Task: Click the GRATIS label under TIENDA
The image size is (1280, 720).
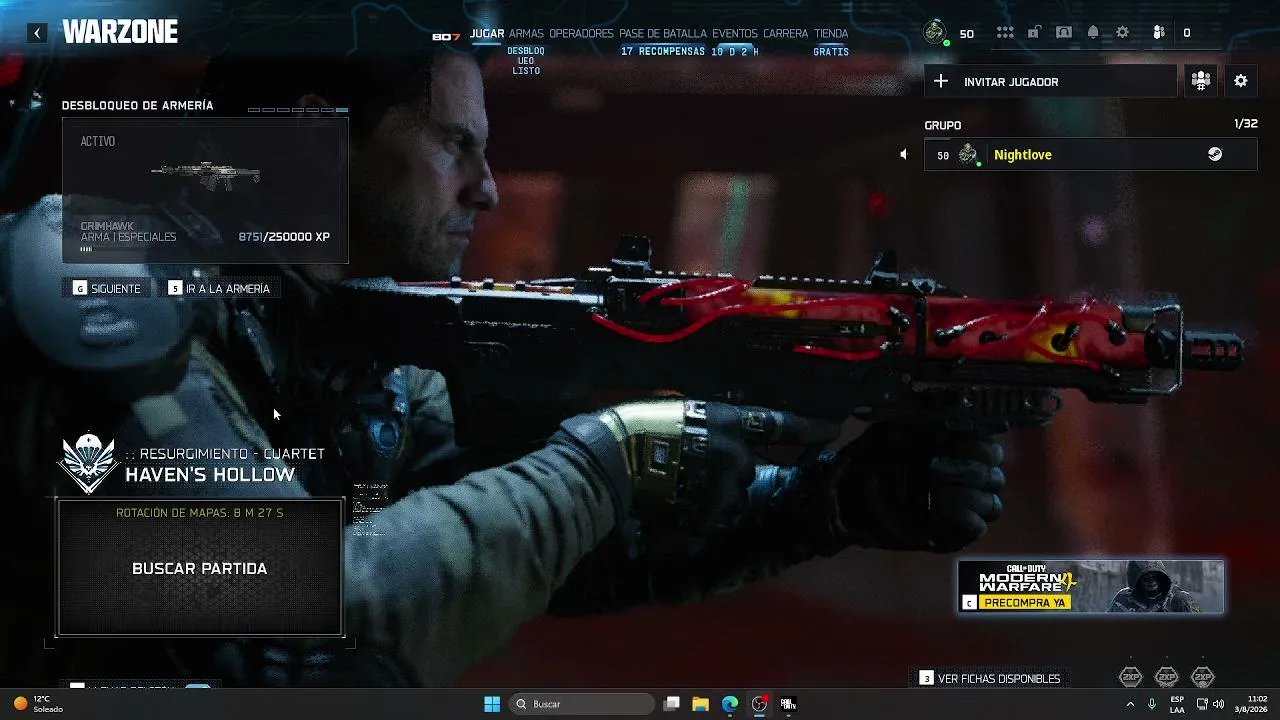Action: [831, 52]
